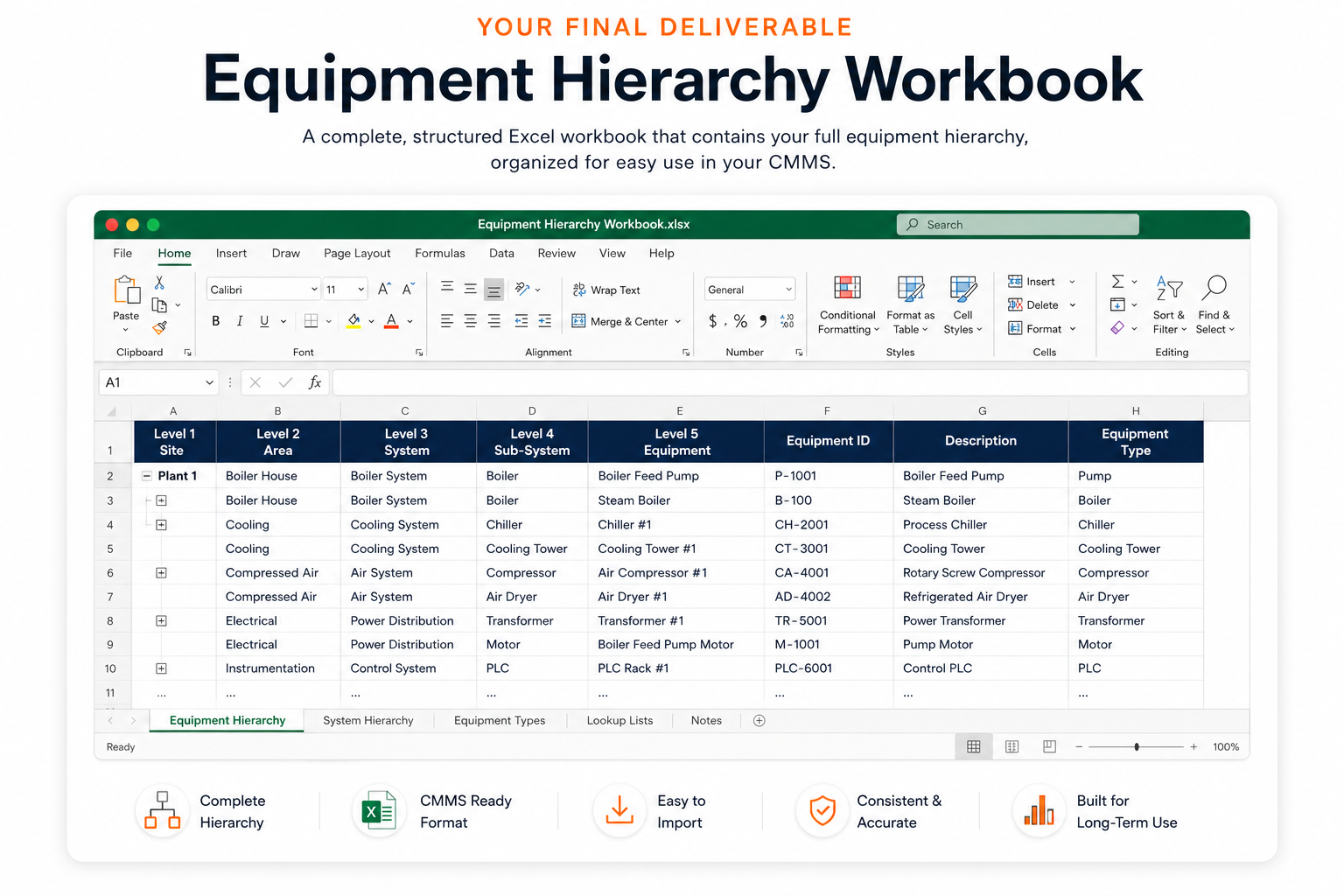Viewport: 1344px width, 896px height.
Task: Apply percent style format
Action: [740, 321]
